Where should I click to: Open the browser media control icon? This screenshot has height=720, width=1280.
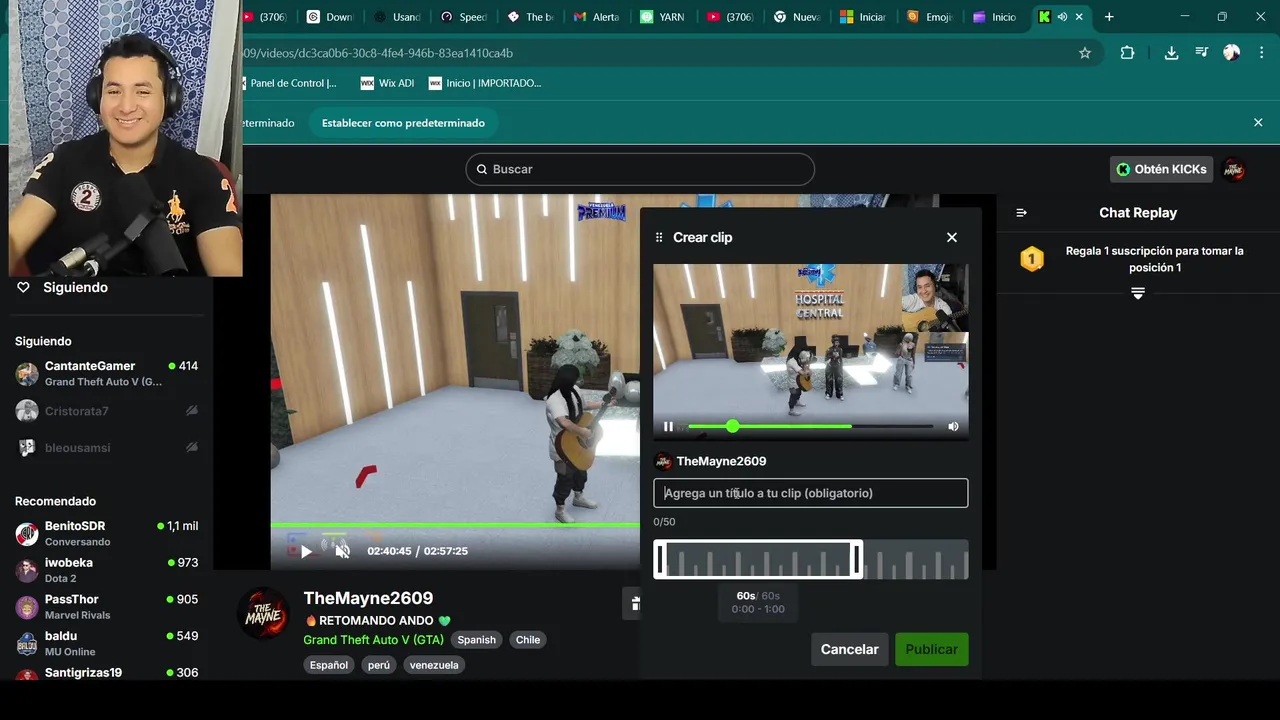pos(1201,53)
